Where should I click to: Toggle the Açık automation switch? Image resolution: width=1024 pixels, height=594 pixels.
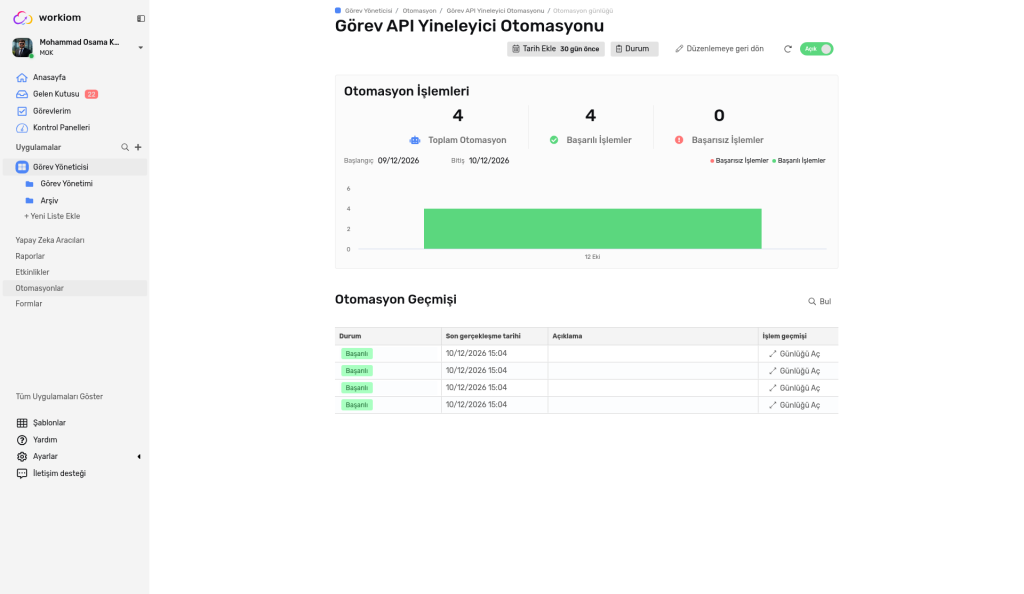tap(816, 49)
